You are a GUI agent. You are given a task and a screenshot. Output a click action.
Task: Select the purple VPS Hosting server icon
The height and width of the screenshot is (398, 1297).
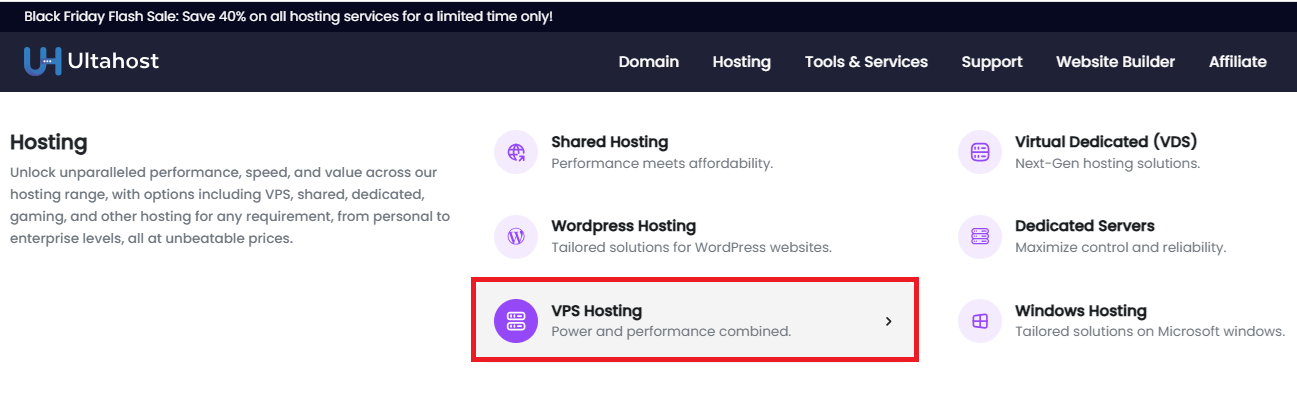point(516,321)
